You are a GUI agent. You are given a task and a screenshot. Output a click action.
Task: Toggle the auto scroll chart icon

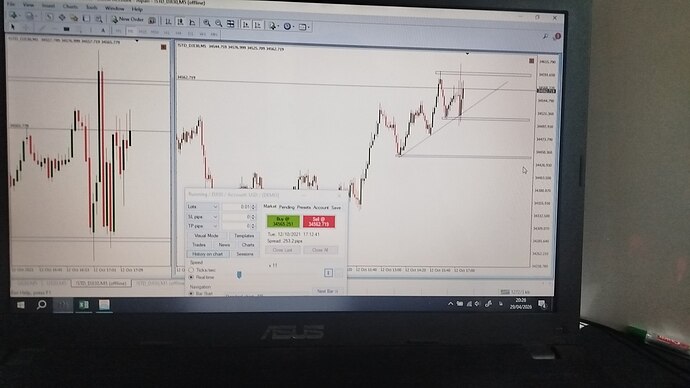tap(246, 25)
